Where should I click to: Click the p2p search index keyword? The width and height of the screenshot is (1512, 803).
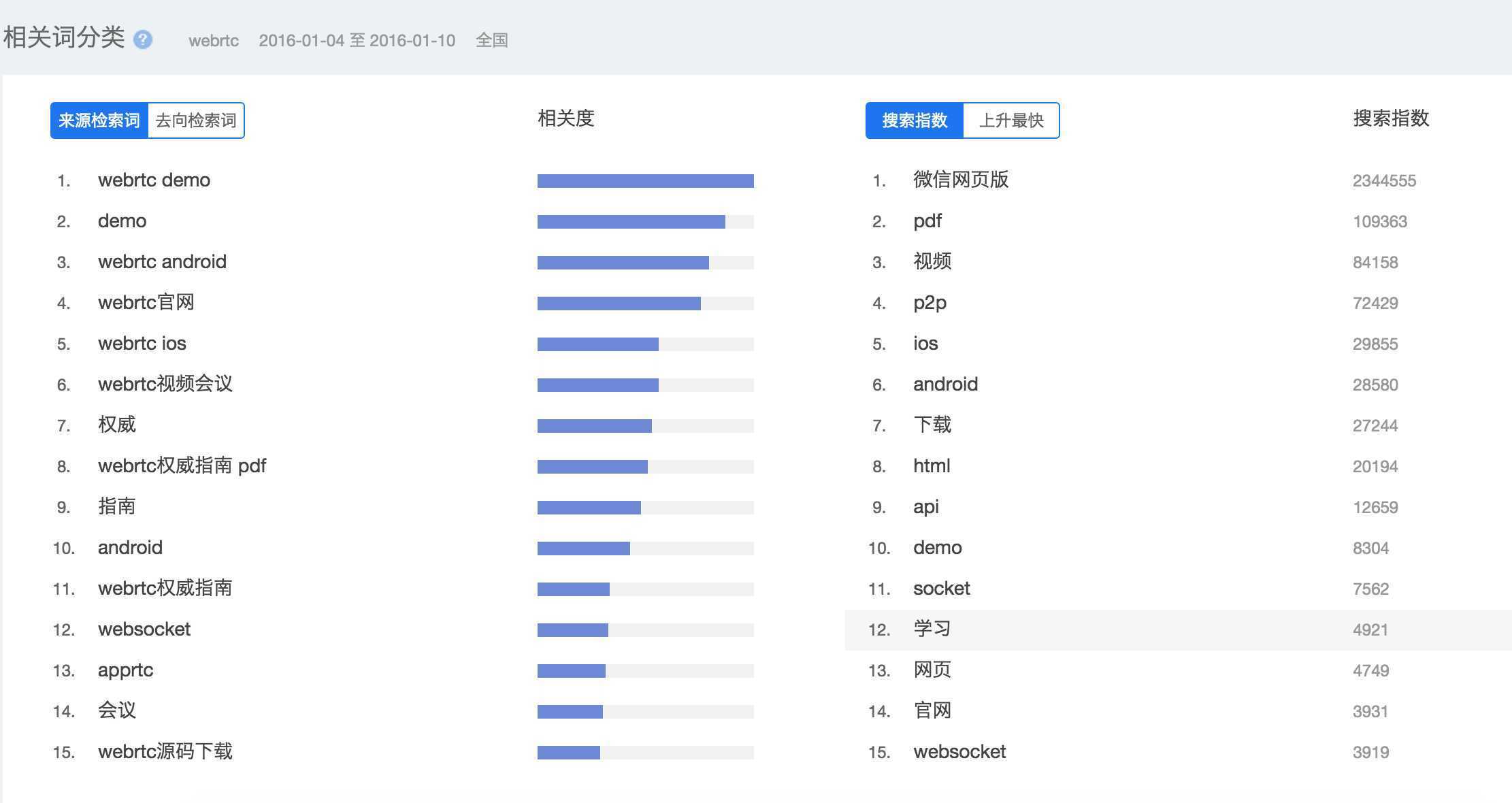pyautogui.click(x=930, y=303)
